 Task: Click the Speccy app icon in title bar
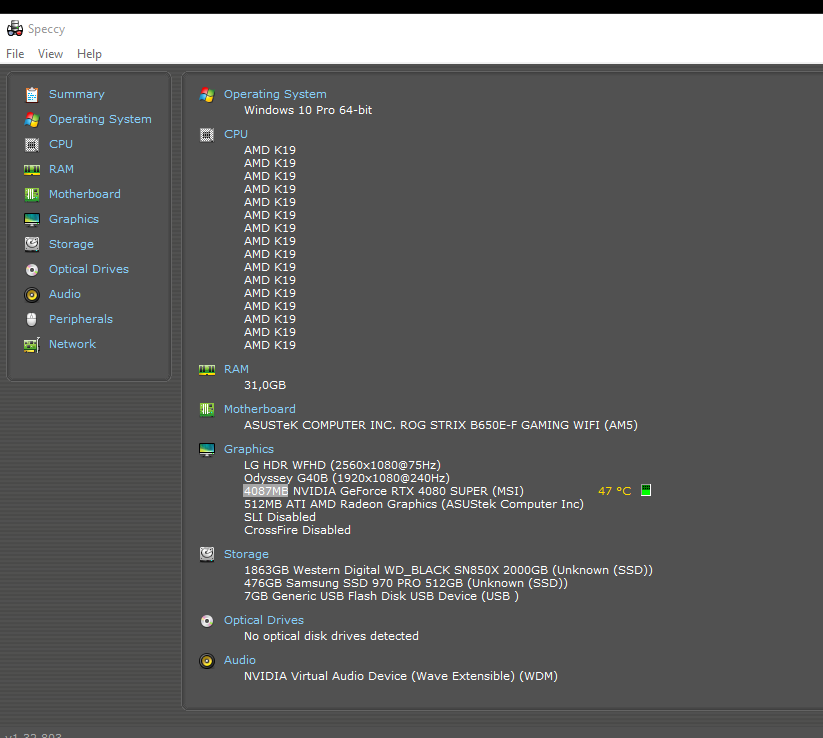(x=15, y=29)
